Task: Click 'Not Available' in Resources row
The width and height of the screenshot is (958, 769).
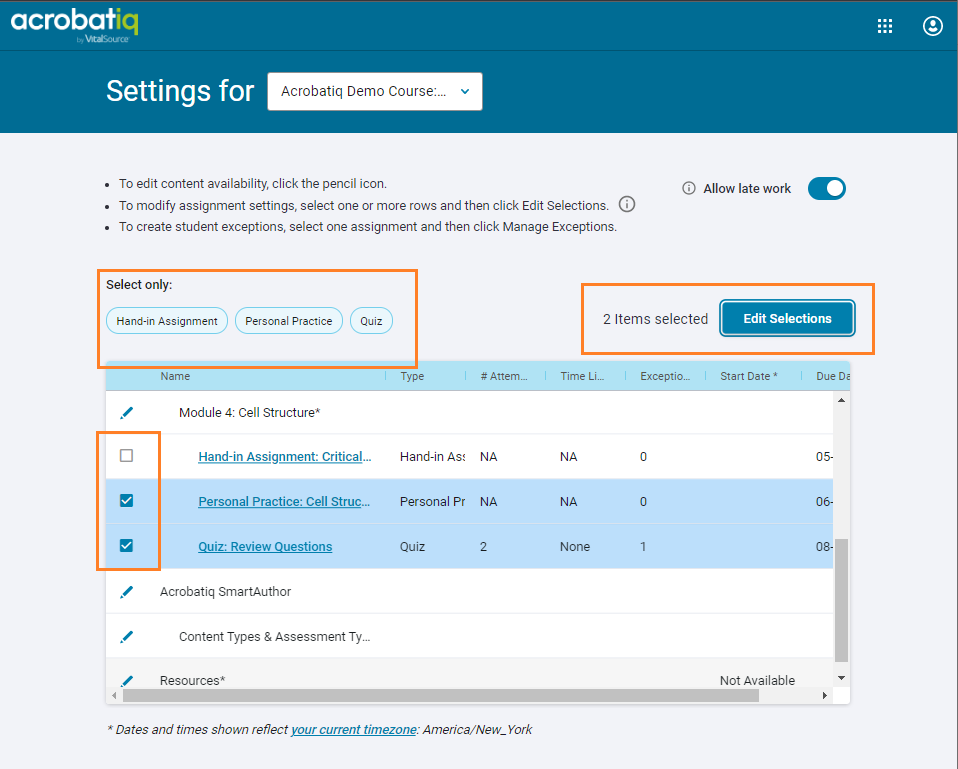Action: 757,680
